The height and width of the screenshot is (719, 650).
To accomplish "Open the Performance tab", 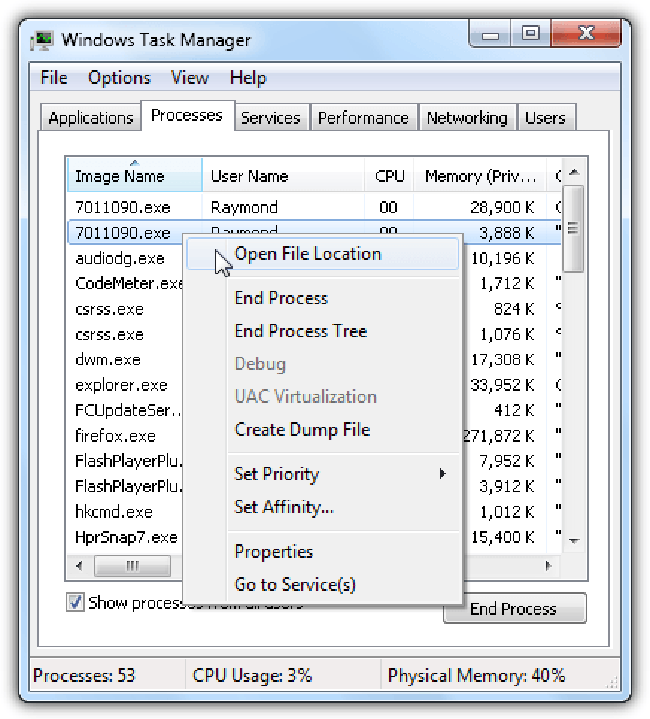I will tap(363, 118).
